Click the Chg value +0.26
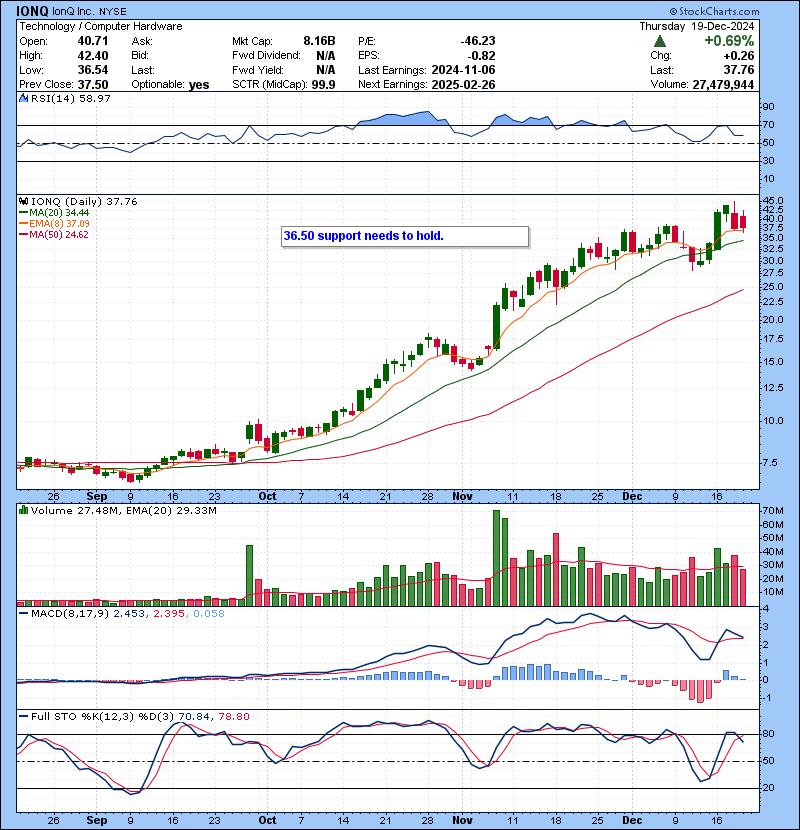 (739, 56)
